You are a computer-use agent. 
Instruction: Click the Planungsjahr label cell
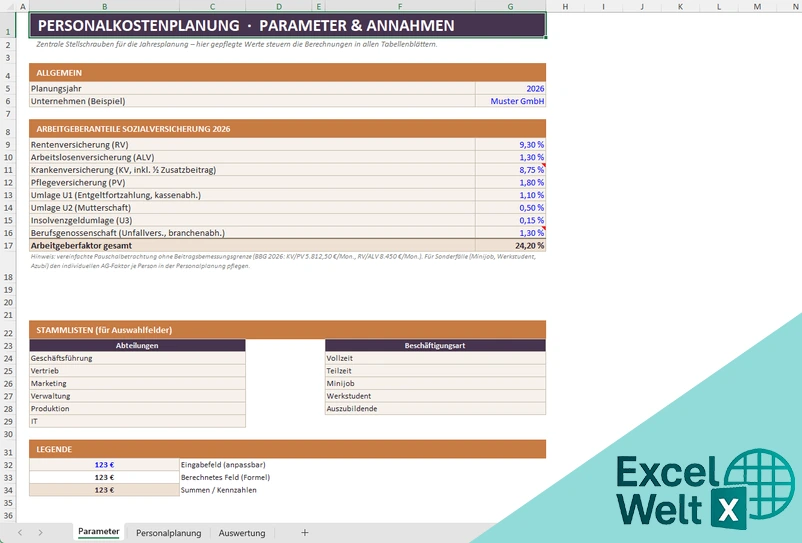252,88
